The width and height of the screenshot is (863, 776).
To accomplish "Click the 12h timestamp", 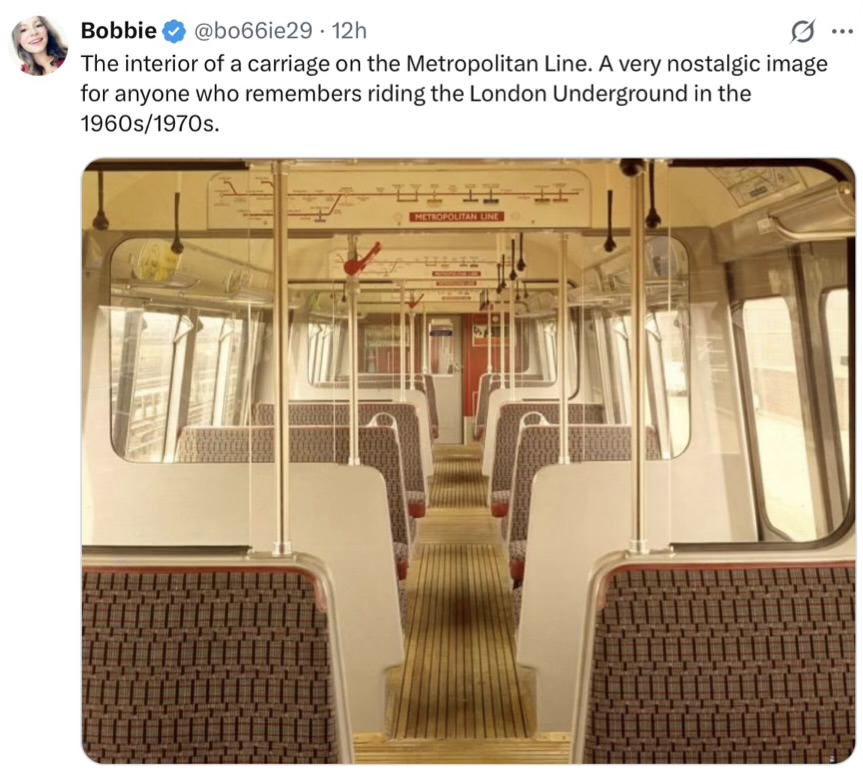I will 349,31.
